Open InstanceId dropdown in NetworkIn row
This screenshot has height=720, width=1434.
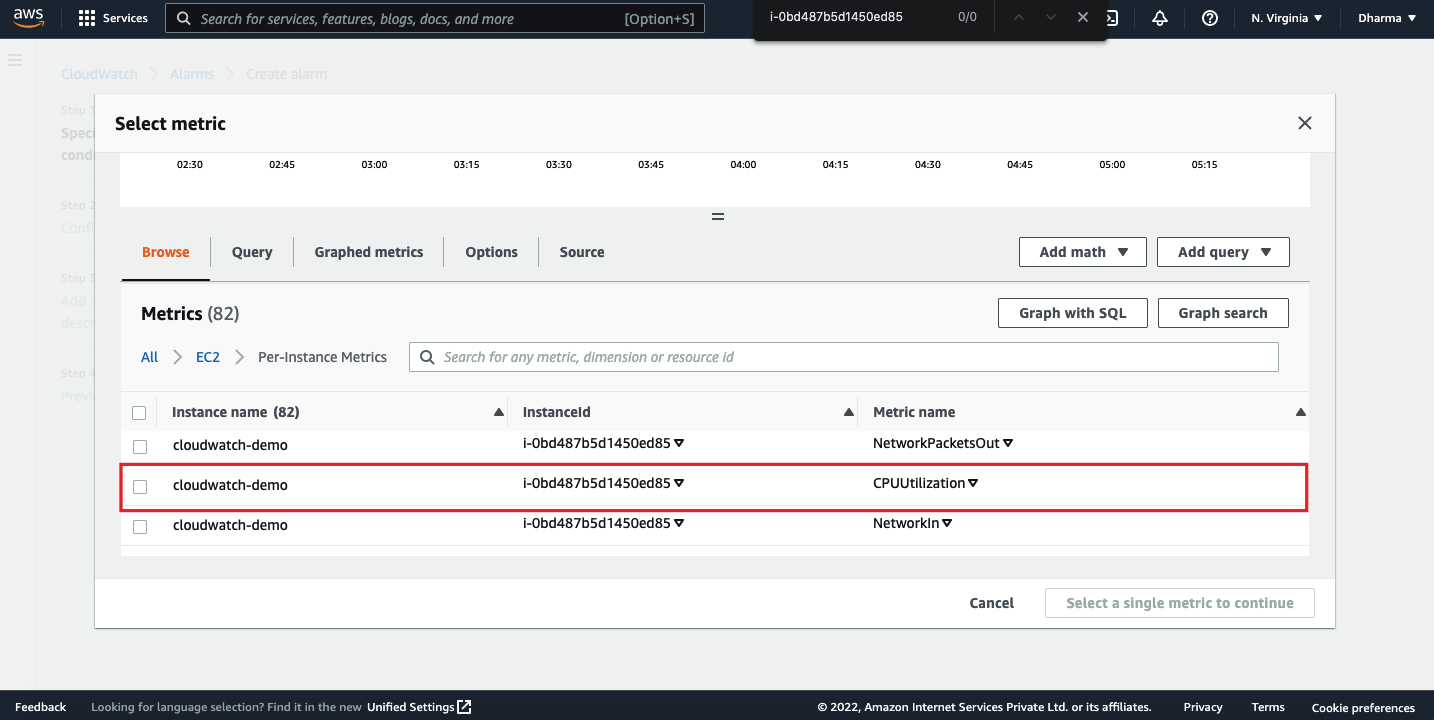[x=679, y=523]
